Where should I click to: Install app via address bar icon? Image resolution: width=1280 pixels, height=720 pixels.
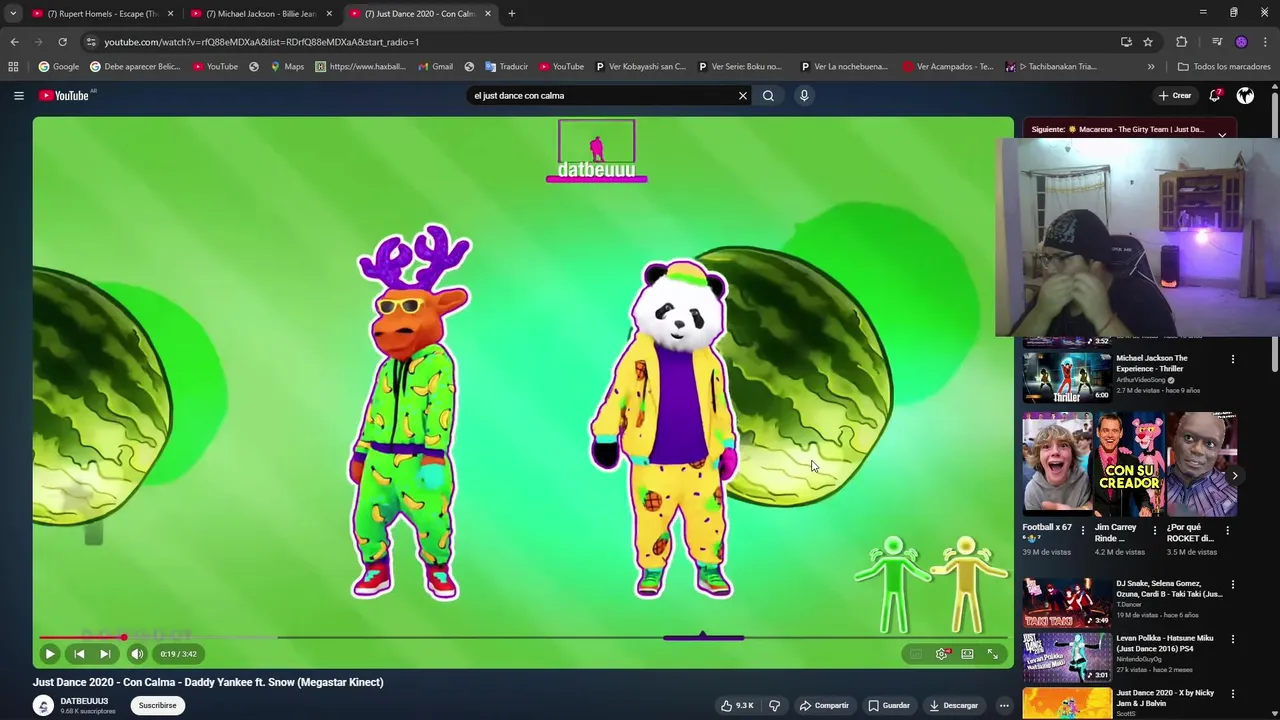(1126, 42)
